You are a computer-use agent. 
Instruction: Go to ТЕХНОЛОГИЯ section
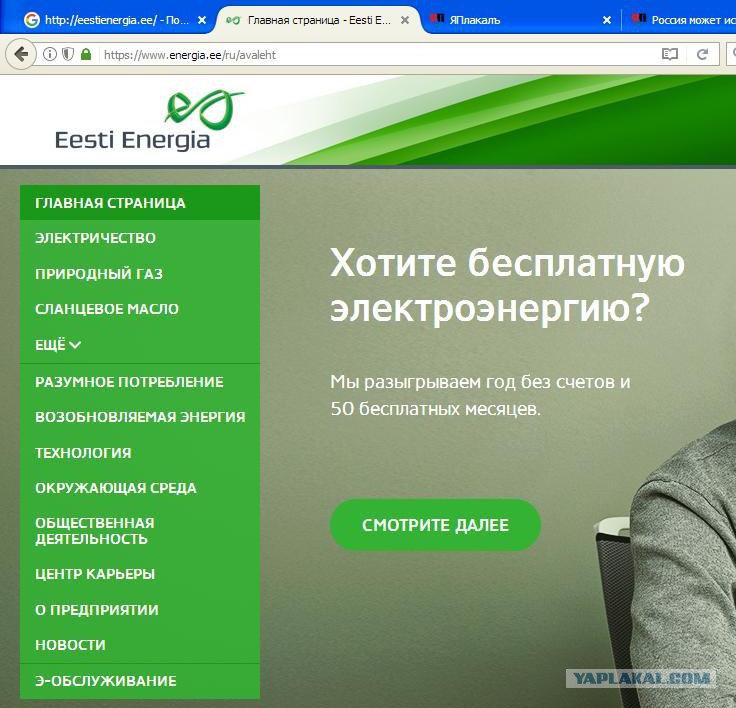(x=140, y=453)
